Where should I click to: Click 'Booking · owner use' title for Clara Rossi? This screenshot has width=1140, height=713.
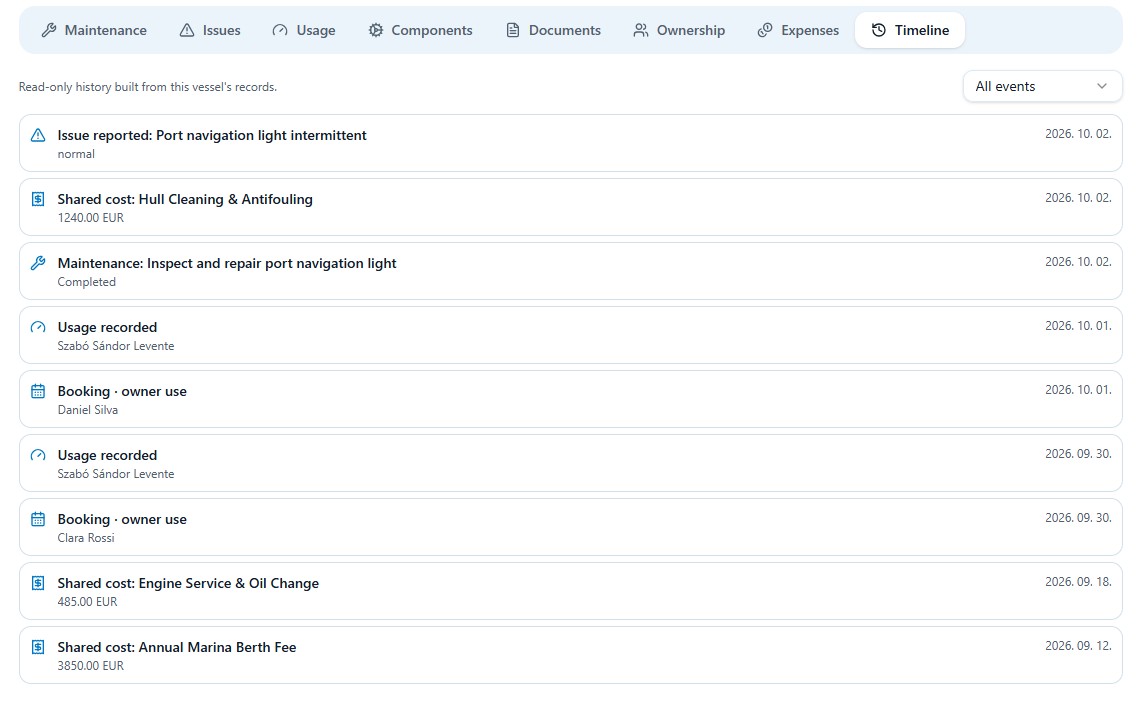coord(122,519)
